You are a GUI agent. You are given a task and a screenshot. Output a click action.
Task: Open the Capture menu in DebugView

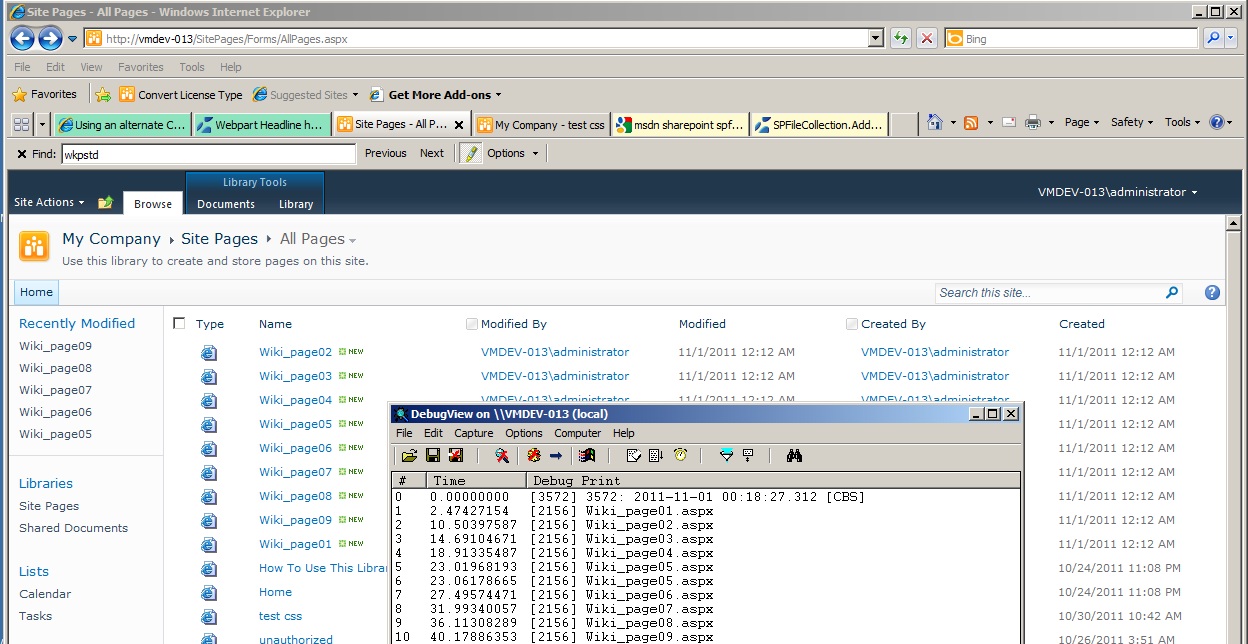473,433
